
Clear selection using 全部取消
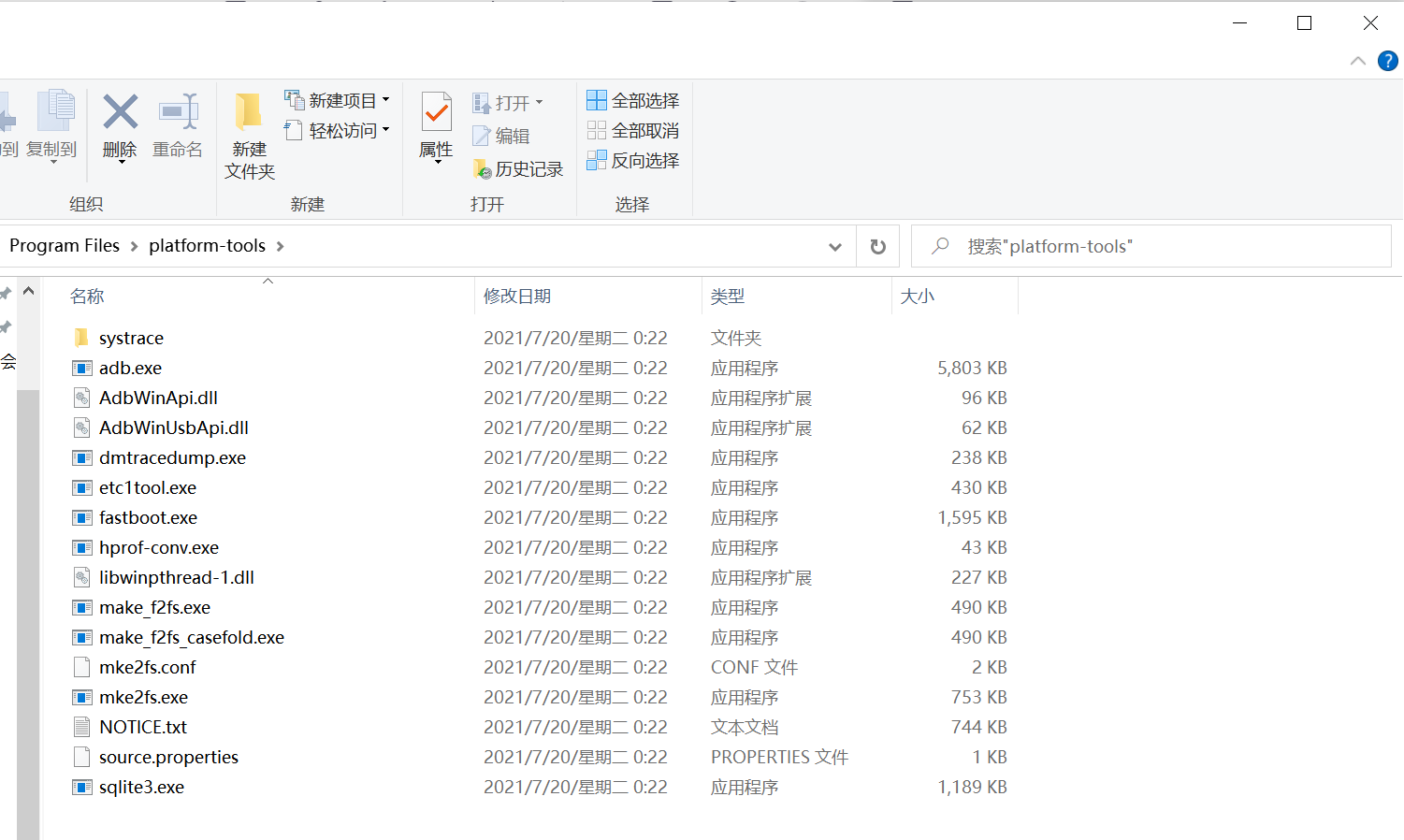pyautogui.click(x=633, y=130)
